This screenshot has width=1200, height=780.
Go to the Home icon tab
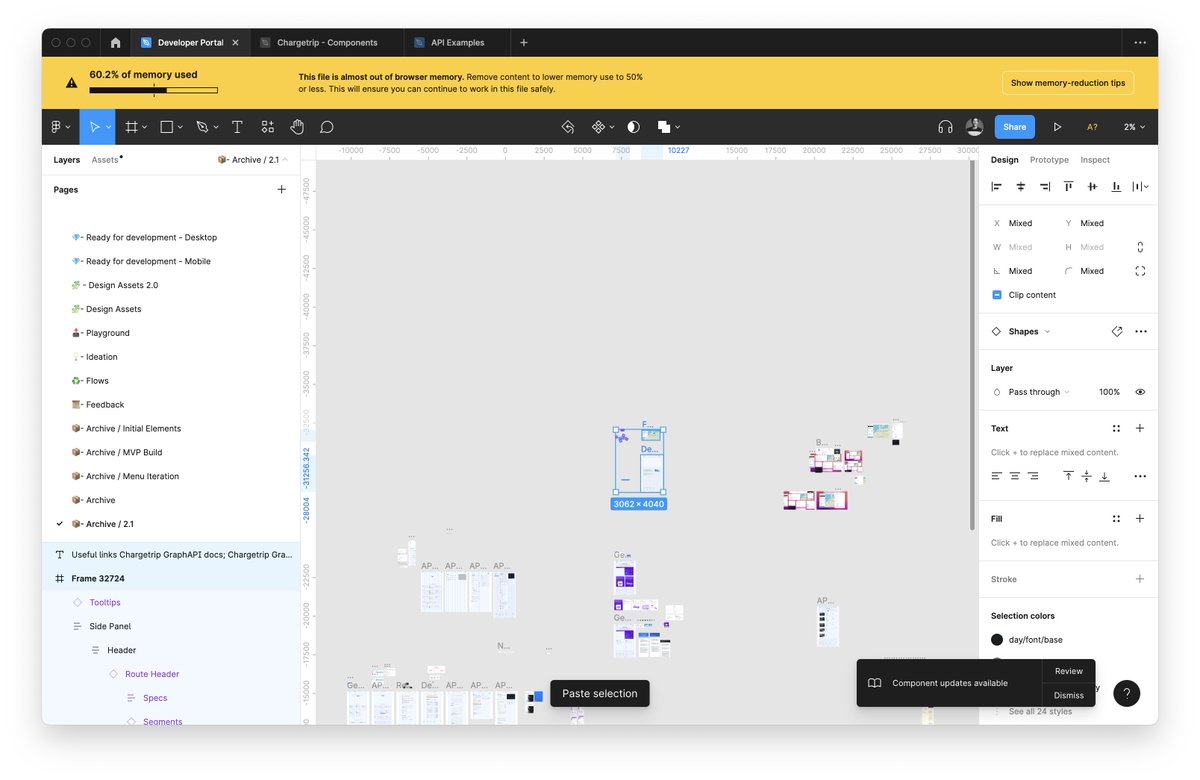point(115,43)
